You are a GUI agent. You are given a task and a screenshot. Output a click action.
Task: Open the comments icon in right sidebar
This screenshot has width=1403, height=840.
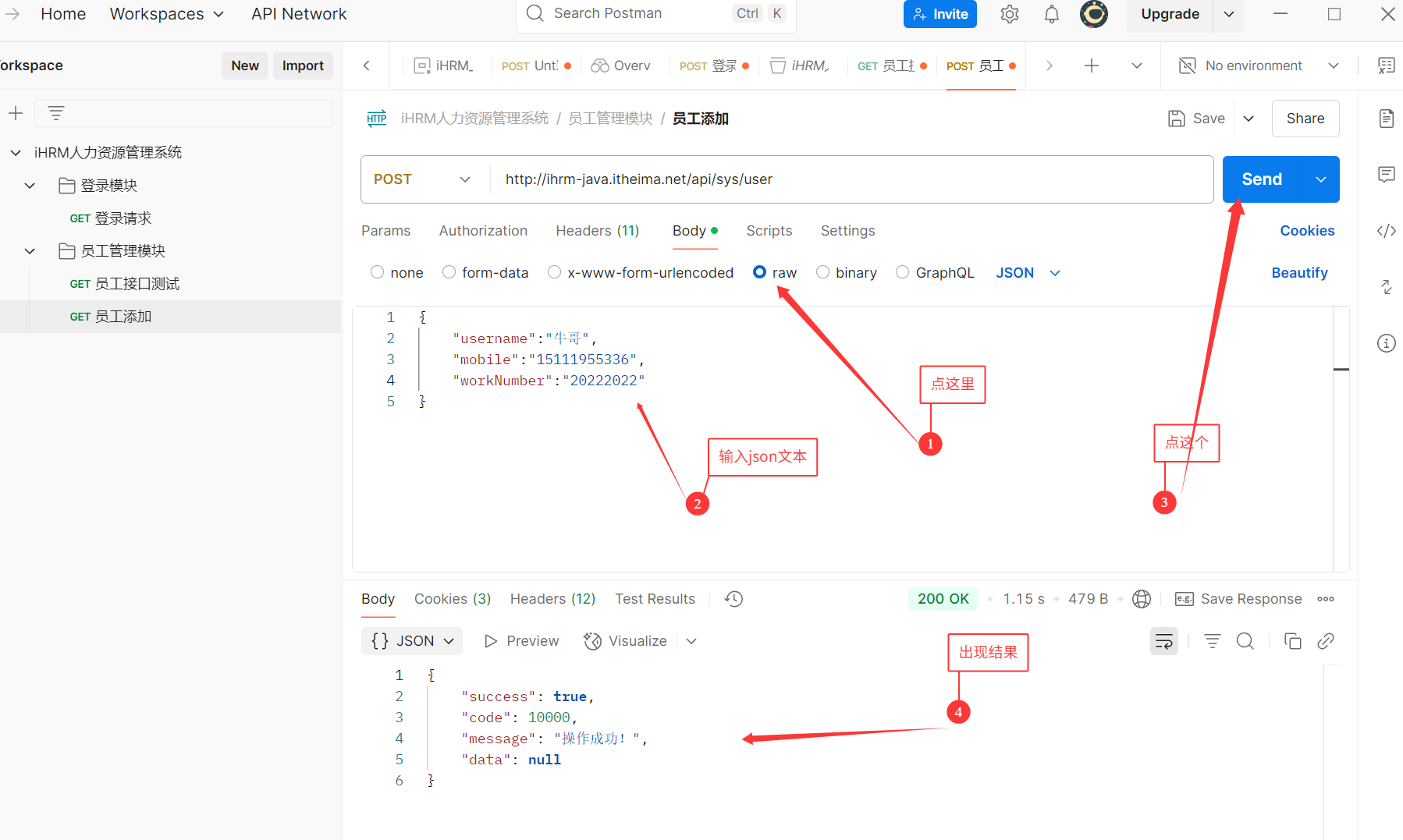1386,174
